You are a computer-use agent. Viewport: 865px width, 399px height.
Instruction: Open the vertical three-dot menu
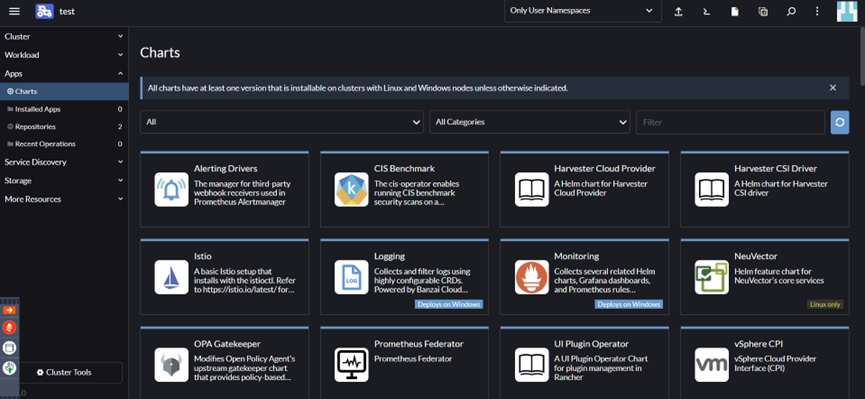(817, 12)
